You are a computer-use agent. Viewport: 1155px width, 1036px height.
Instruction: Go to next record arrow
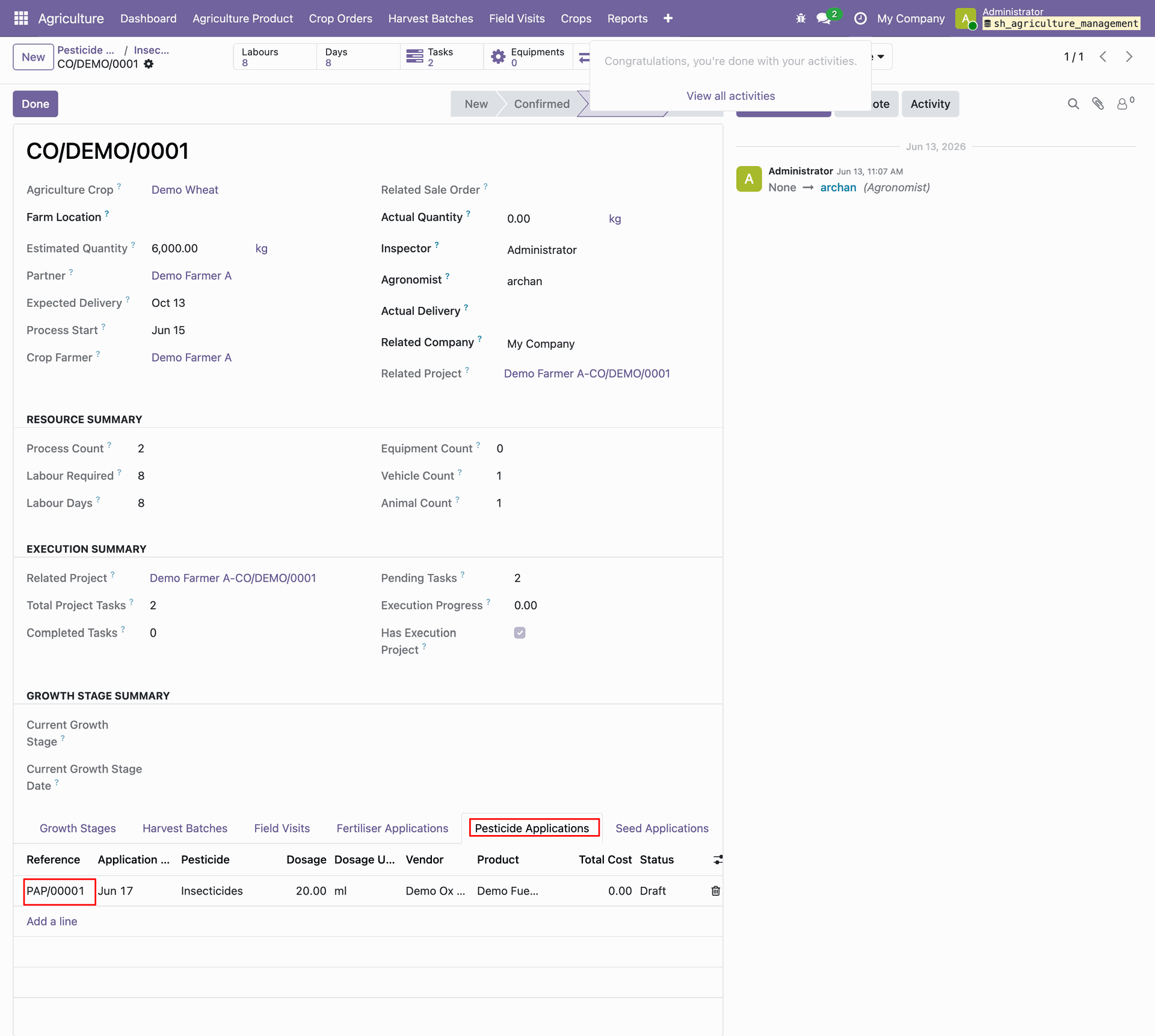[1129, 57]
